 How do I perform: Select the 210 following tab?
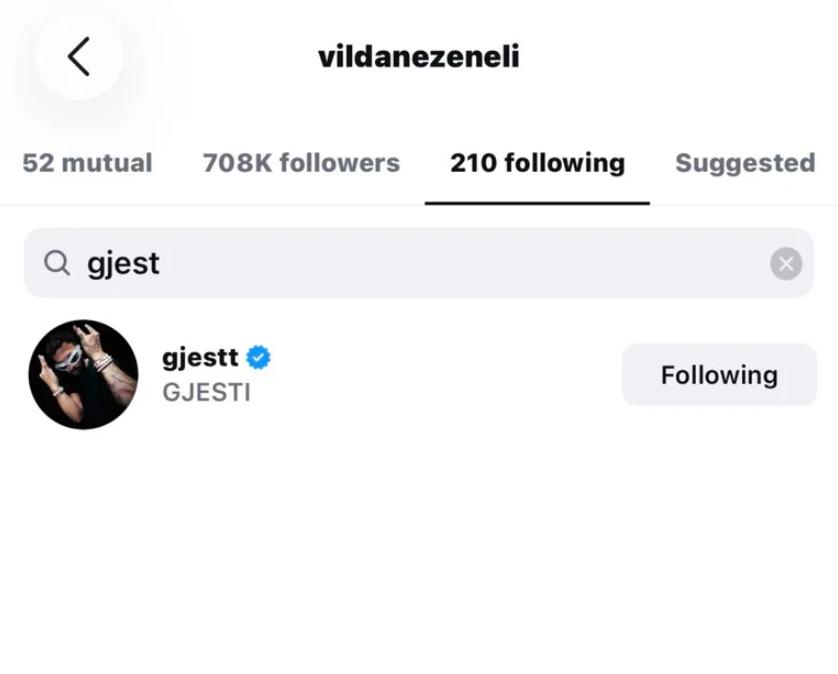pos(537,162)
